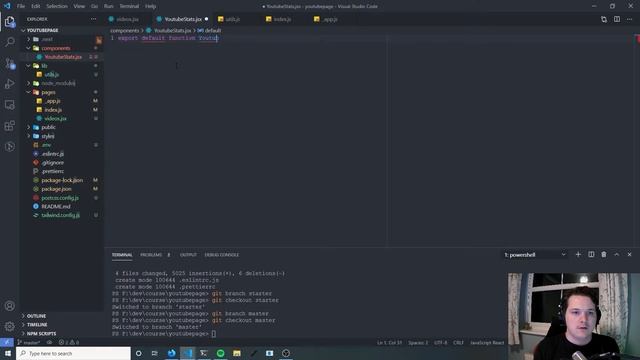Viewport: 640px width, 360px height.
Task: Open the Selection menu
Action: 57,6
